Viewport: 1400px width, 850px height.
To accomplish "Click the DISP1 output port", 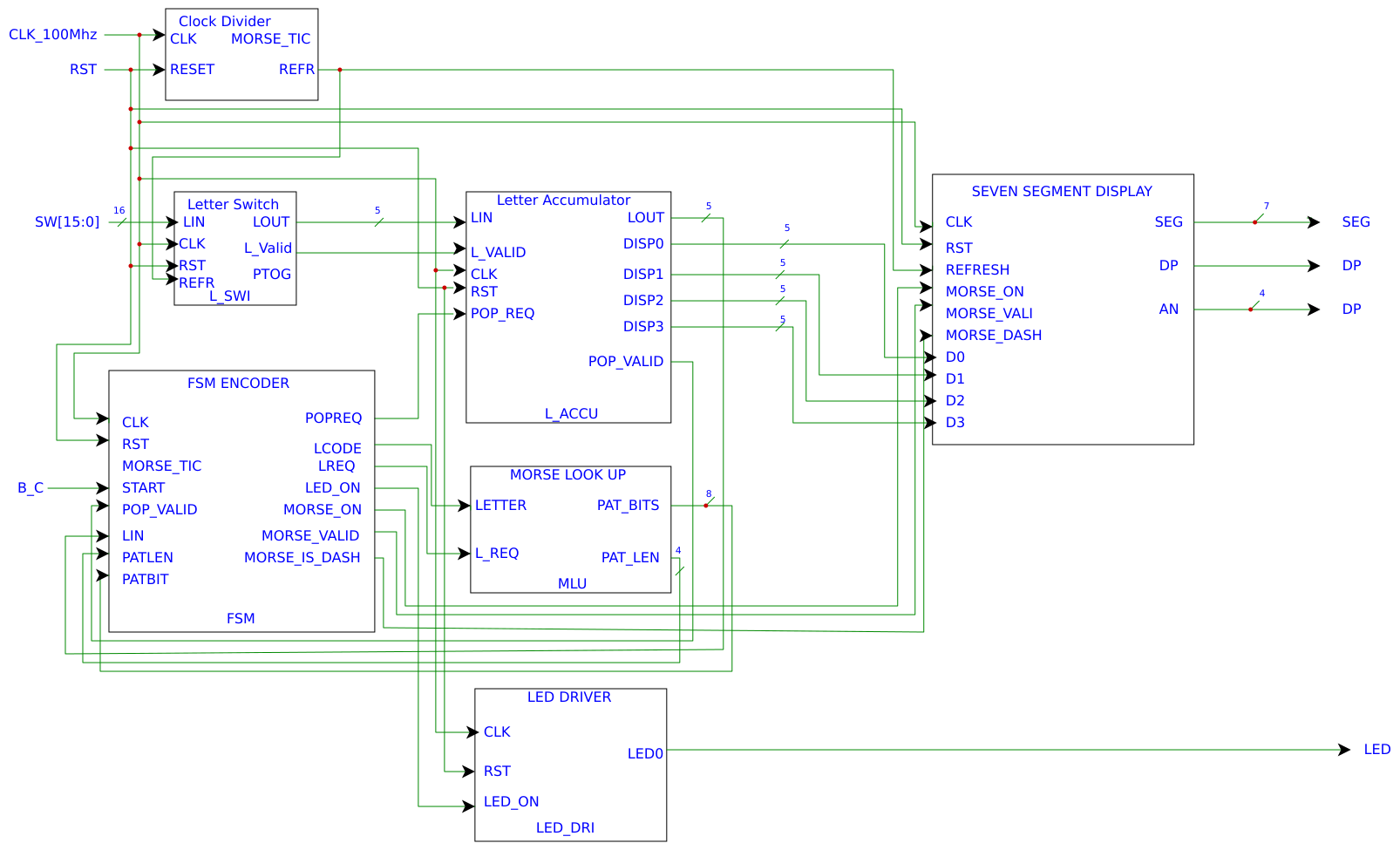I will pos(643,275).
